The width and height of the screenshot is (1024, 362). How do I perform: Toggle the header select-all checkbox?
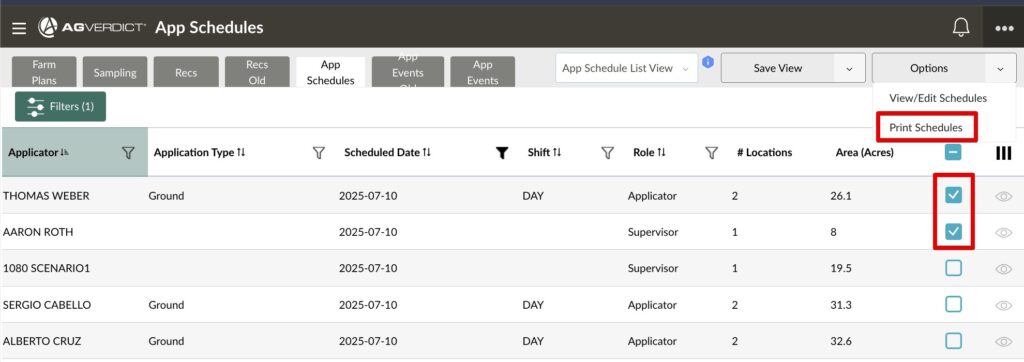click(953, 152)
